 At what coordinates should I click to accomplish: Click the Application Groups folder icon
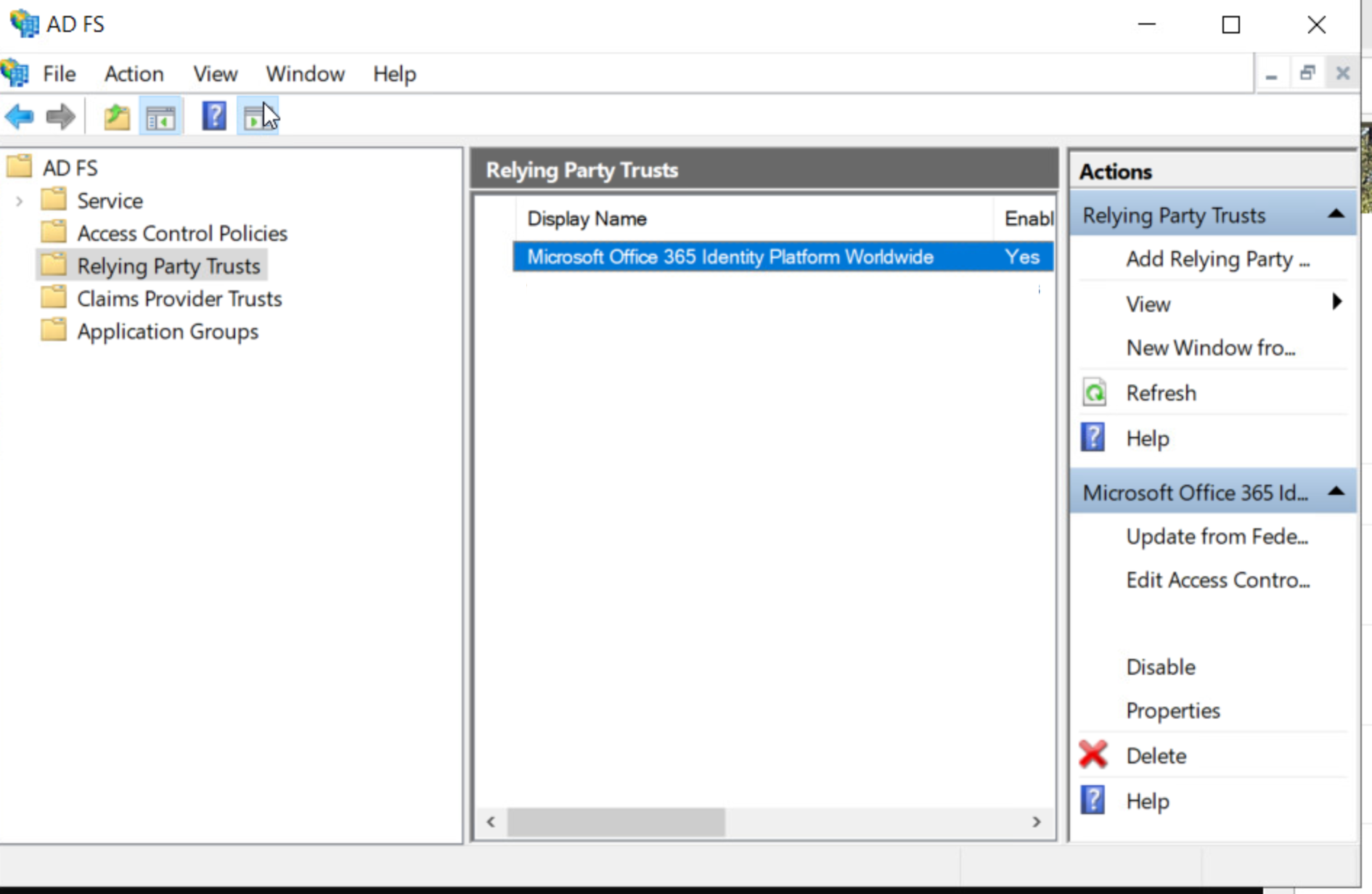[54, 329]
